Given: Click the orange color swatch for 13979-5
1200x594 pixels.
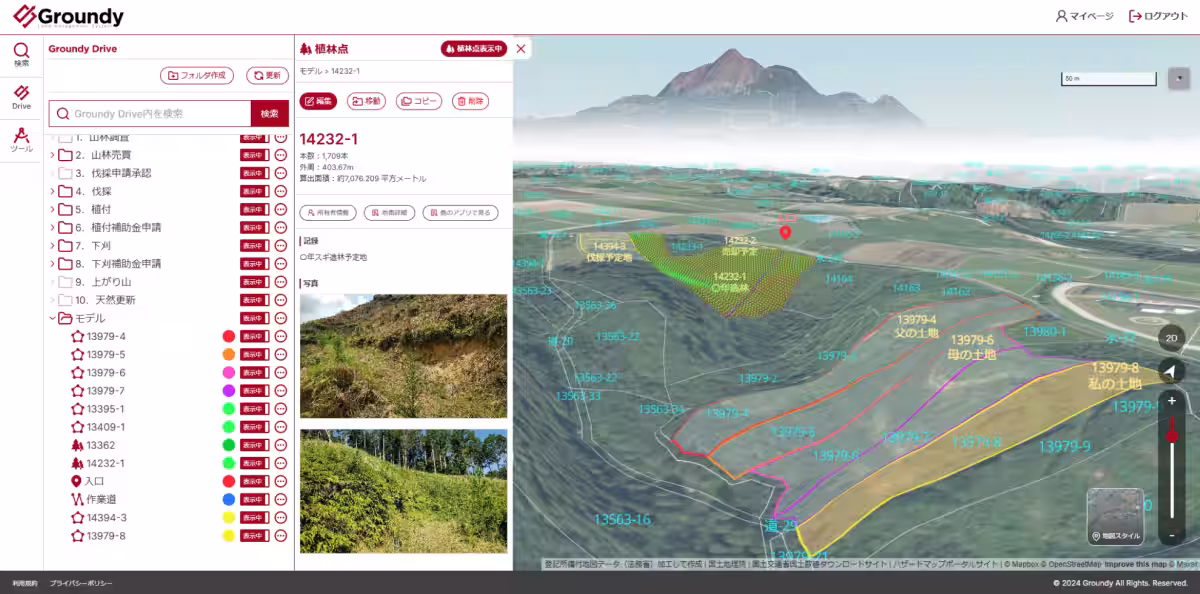Looking at the screenshot, I should [x=228, y=354].
